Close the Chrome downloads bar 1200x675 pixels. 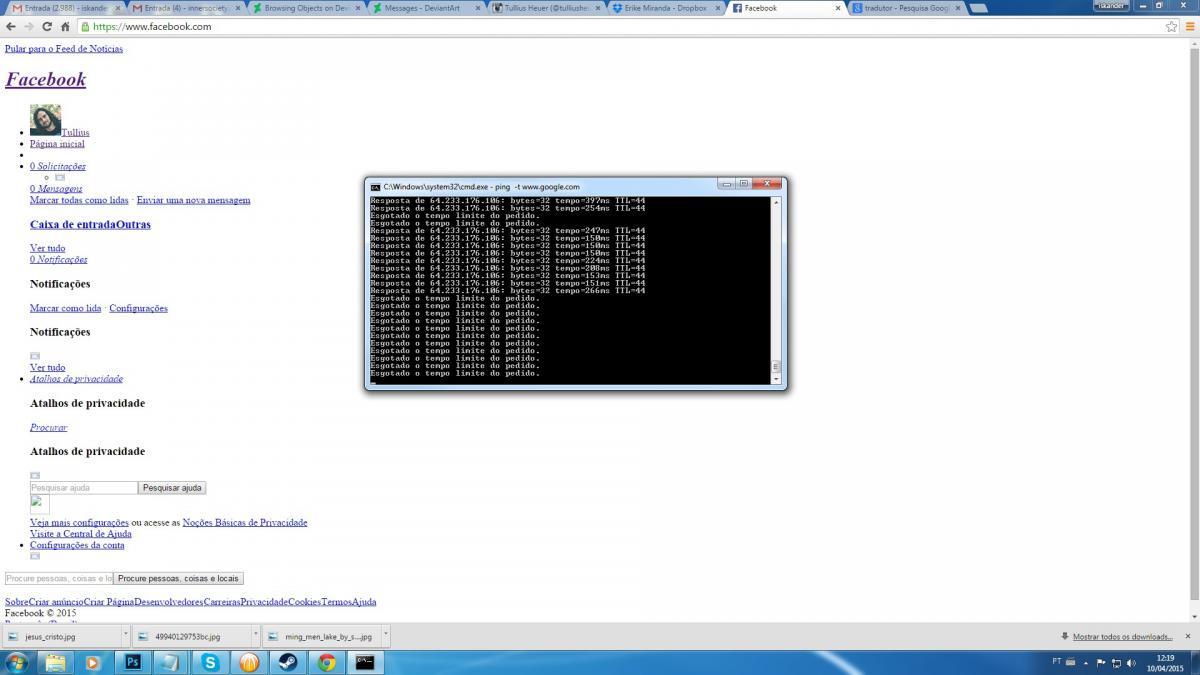[x=1188, y=636]
